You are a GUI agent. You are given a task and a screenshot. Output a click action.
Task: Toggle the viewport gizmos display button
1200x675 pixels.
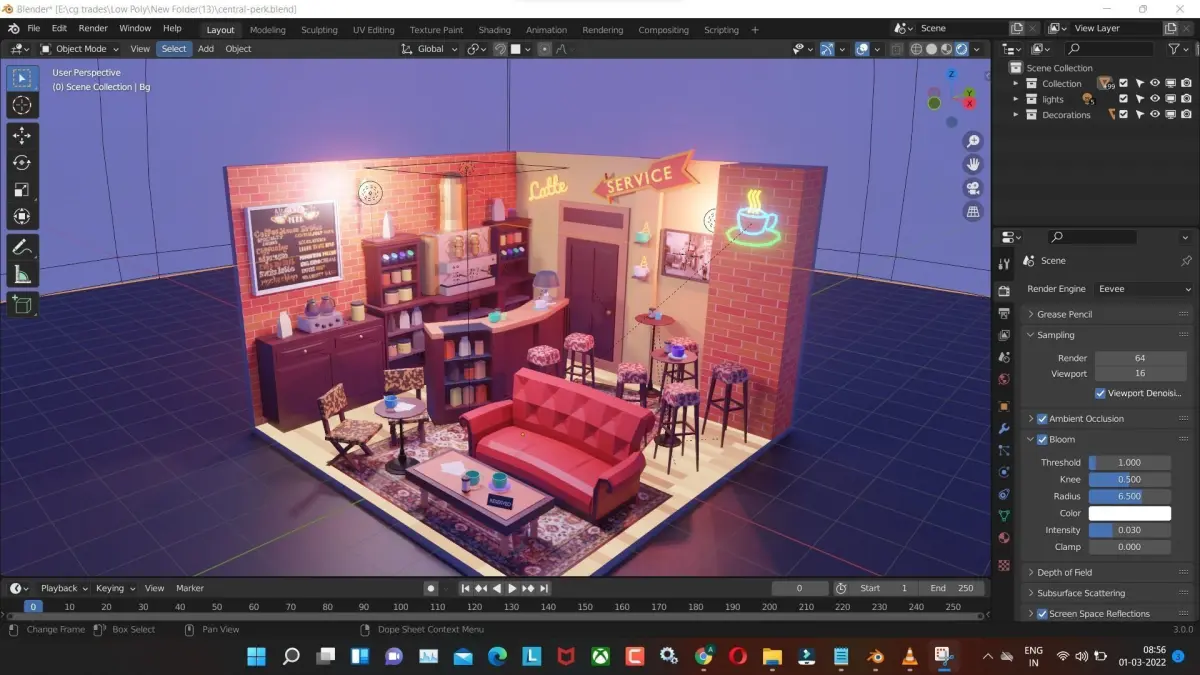tap(828, 48)
